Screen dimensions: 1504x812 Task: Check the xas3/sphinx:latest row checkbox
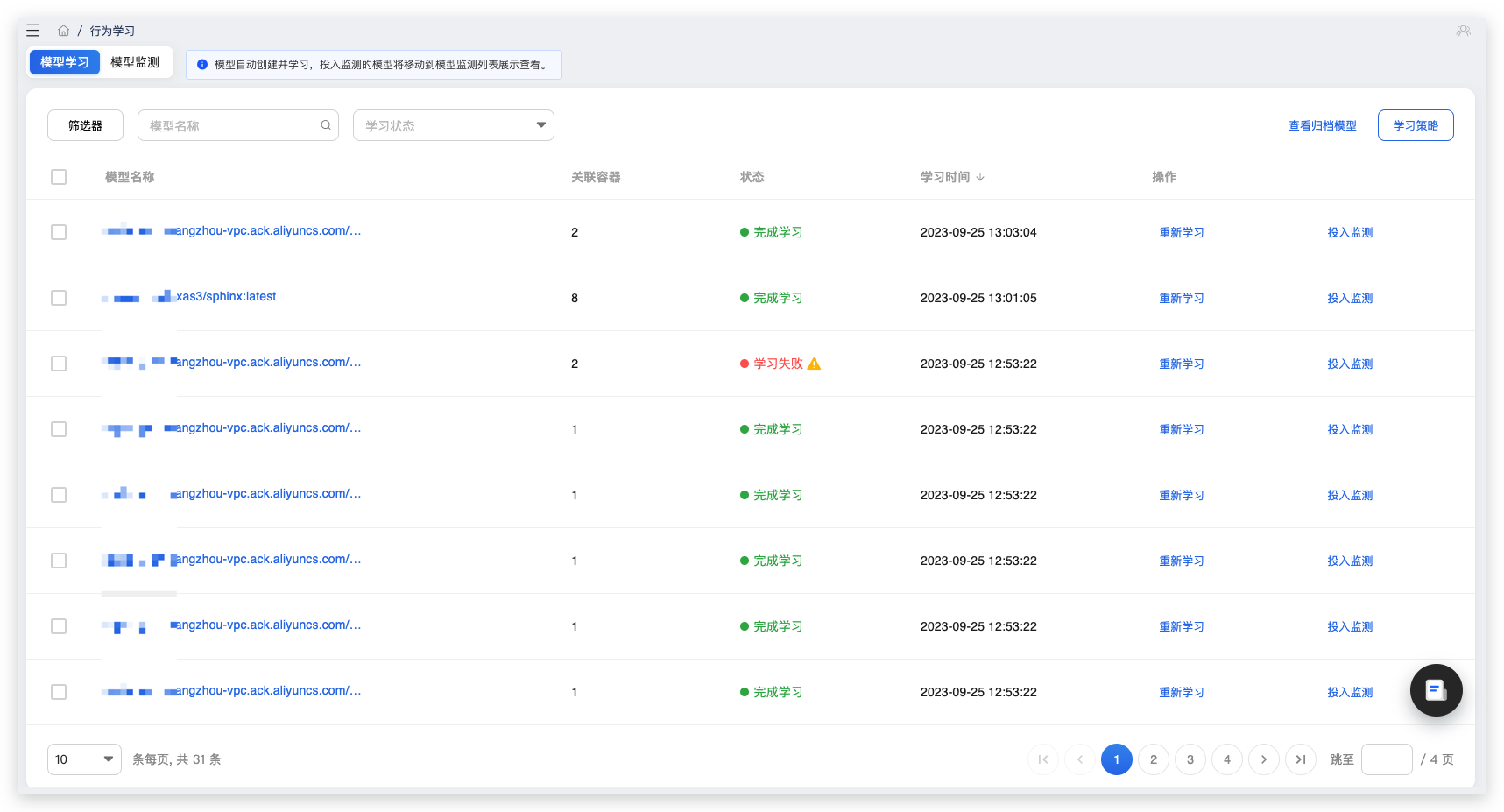[59, 298]
